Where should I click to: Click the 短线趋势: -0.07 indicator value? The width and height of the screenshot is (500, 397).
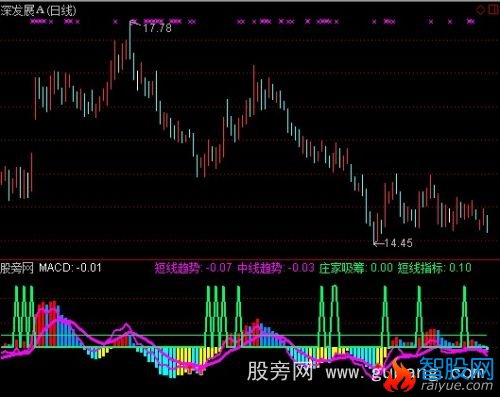click(193, 268)
